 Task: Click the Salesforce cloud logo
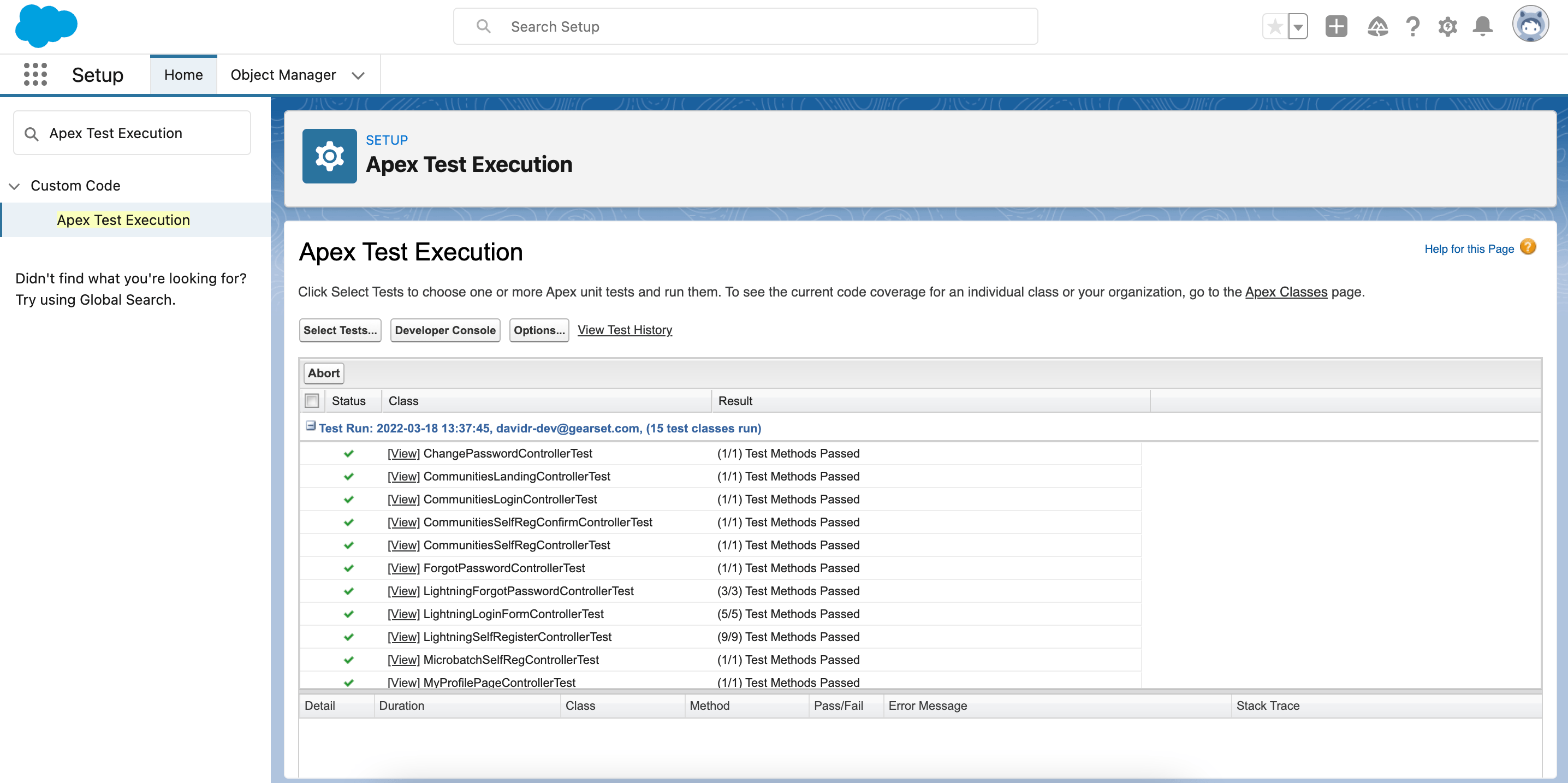(46, 26)
